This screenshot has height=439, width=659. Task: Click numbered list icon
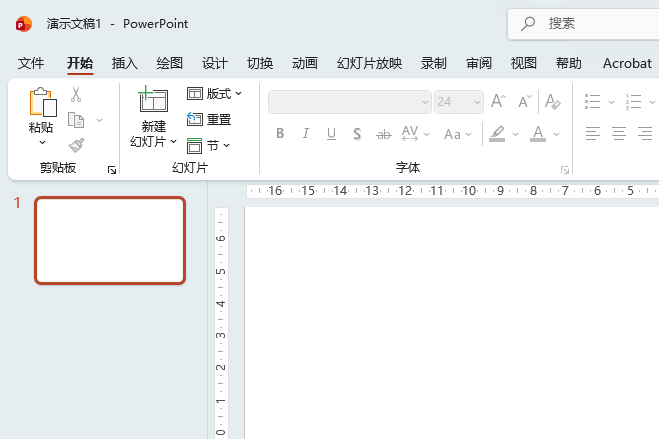633,102
